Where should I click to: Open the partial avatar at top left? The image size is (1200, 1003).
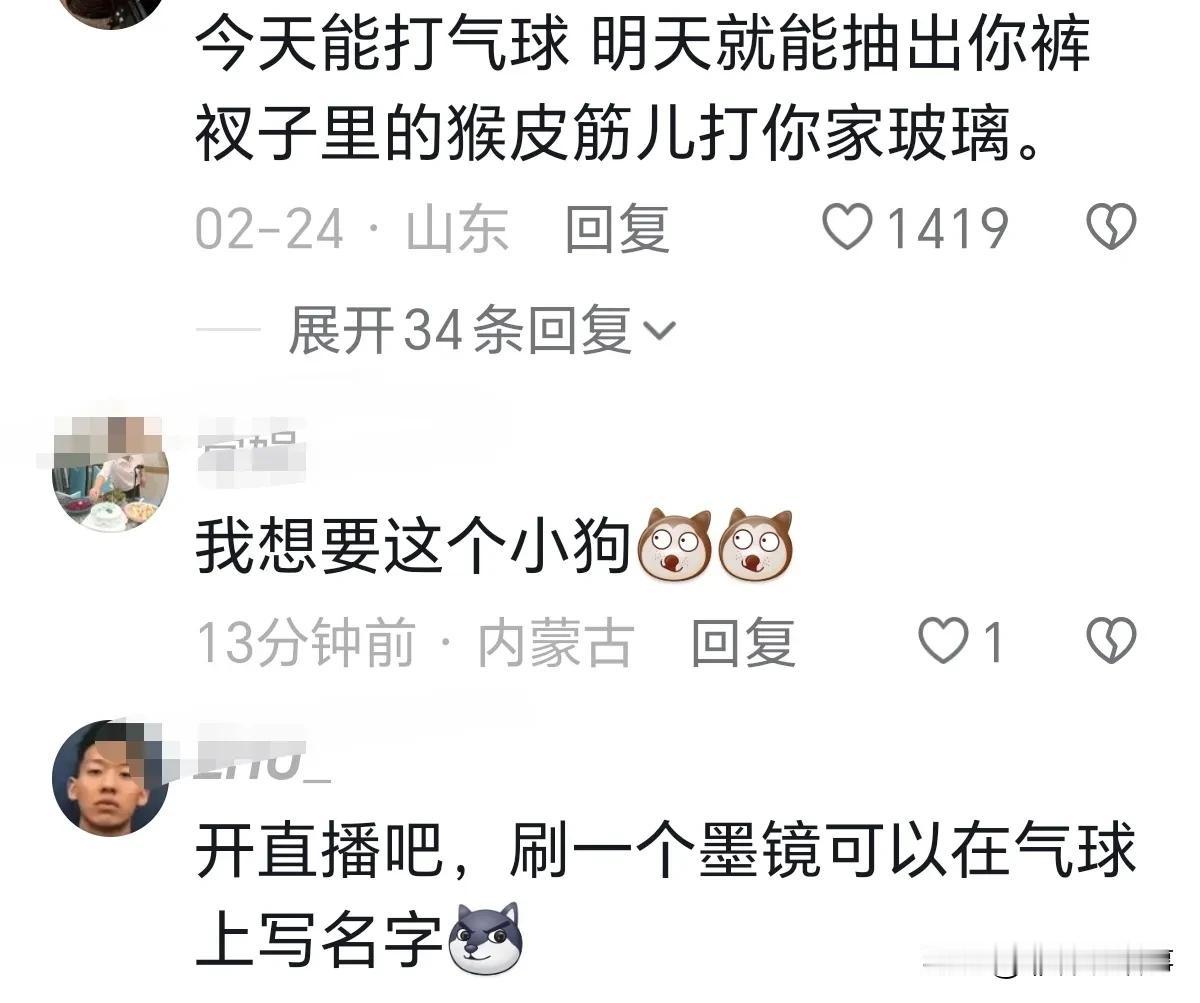[x=110, y=10]
